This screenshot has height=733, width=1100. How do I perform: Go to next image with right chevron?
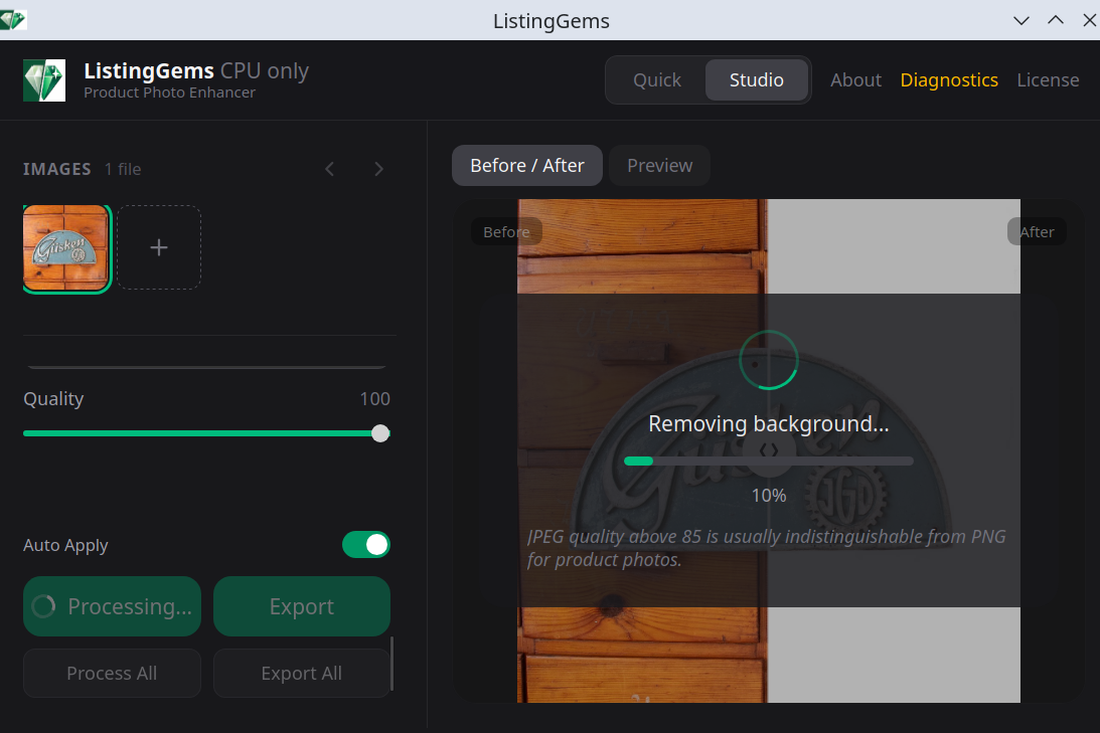(379, 169)
